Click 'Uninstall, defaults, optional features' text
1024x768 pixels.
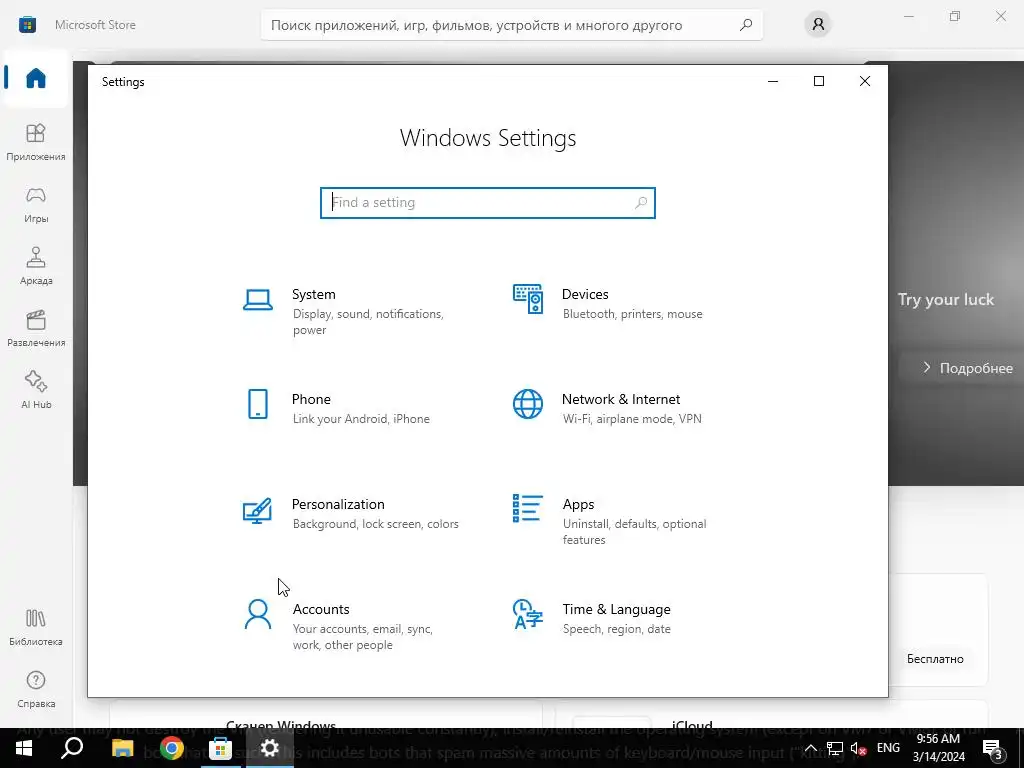tap(634, 532)
